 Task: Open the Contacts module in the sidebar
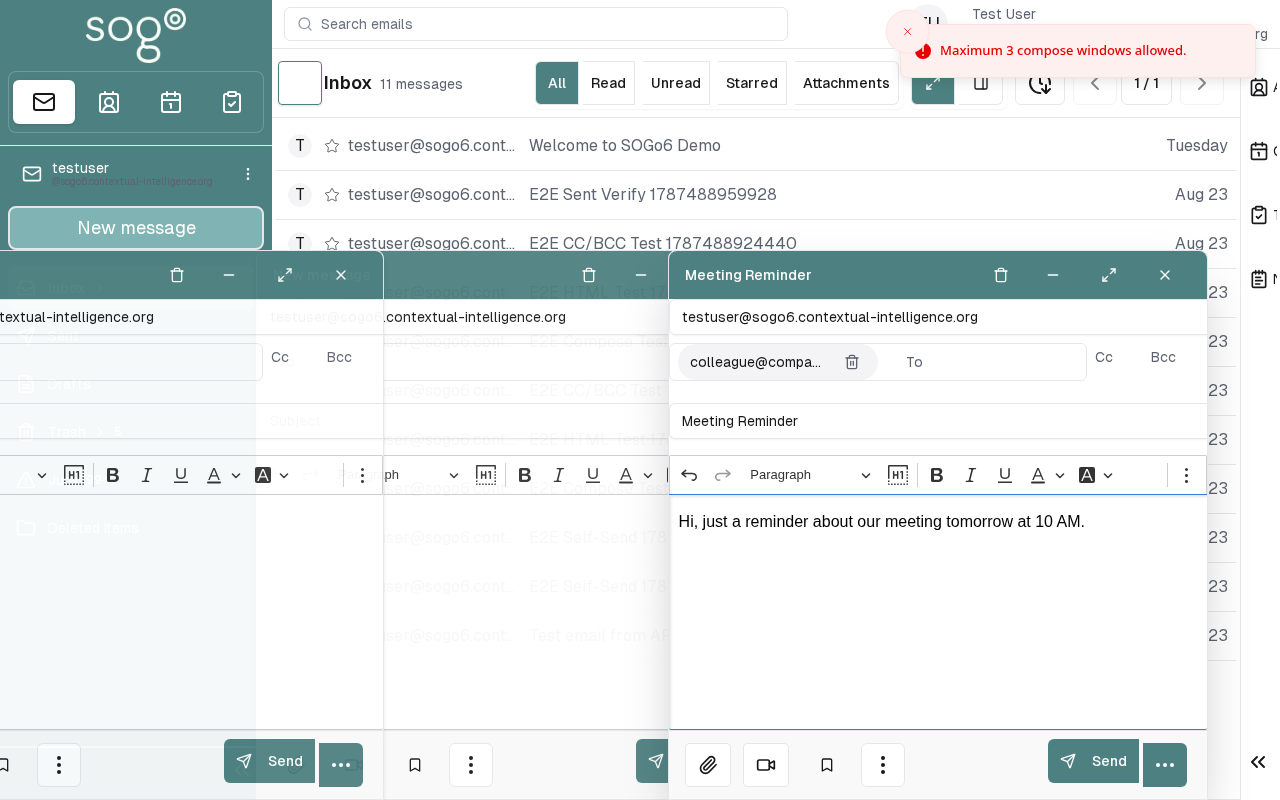pos(109,102)
